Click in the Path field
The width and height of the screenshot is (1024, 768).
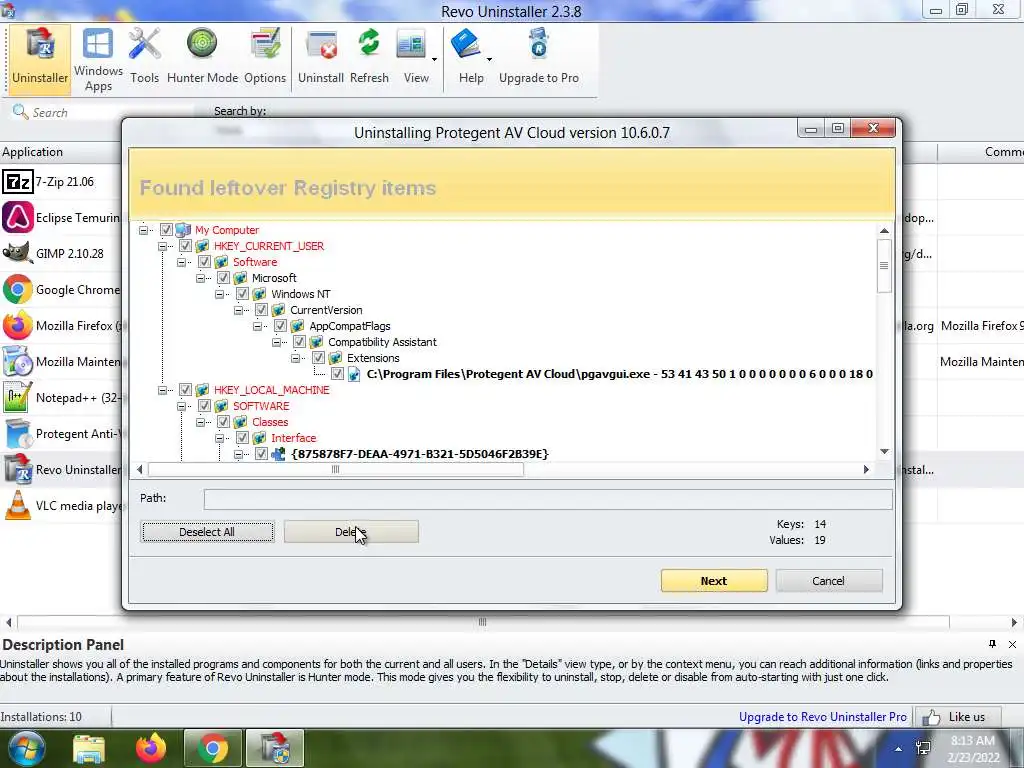click(x=548, y=499)
